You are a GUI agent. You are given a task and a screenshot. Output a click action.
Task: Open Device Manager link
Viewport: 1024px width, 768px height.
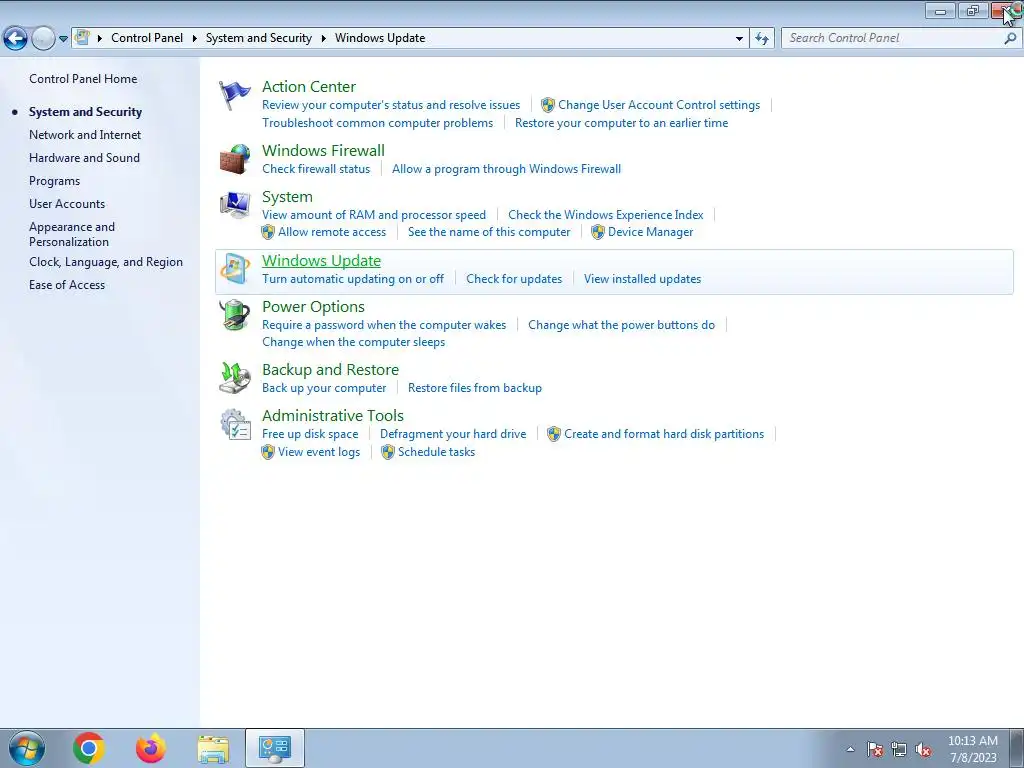[650, 232]
